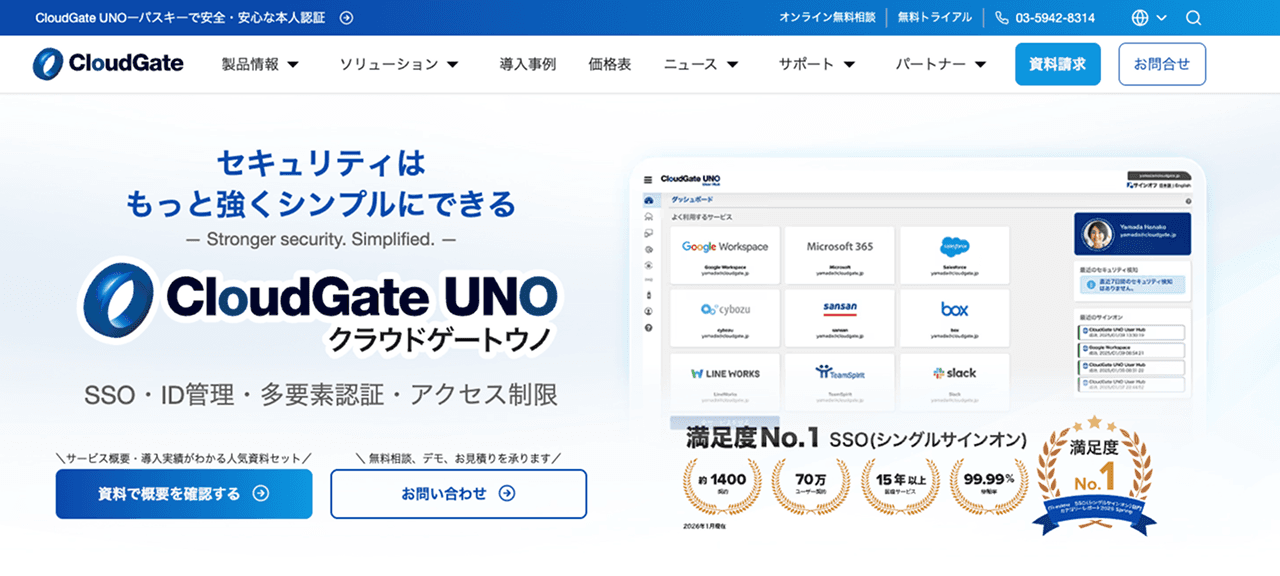Click the arrow icon in the 資料で概要を確認する button
The image size is (1280, 576).
tap(260, 493)
